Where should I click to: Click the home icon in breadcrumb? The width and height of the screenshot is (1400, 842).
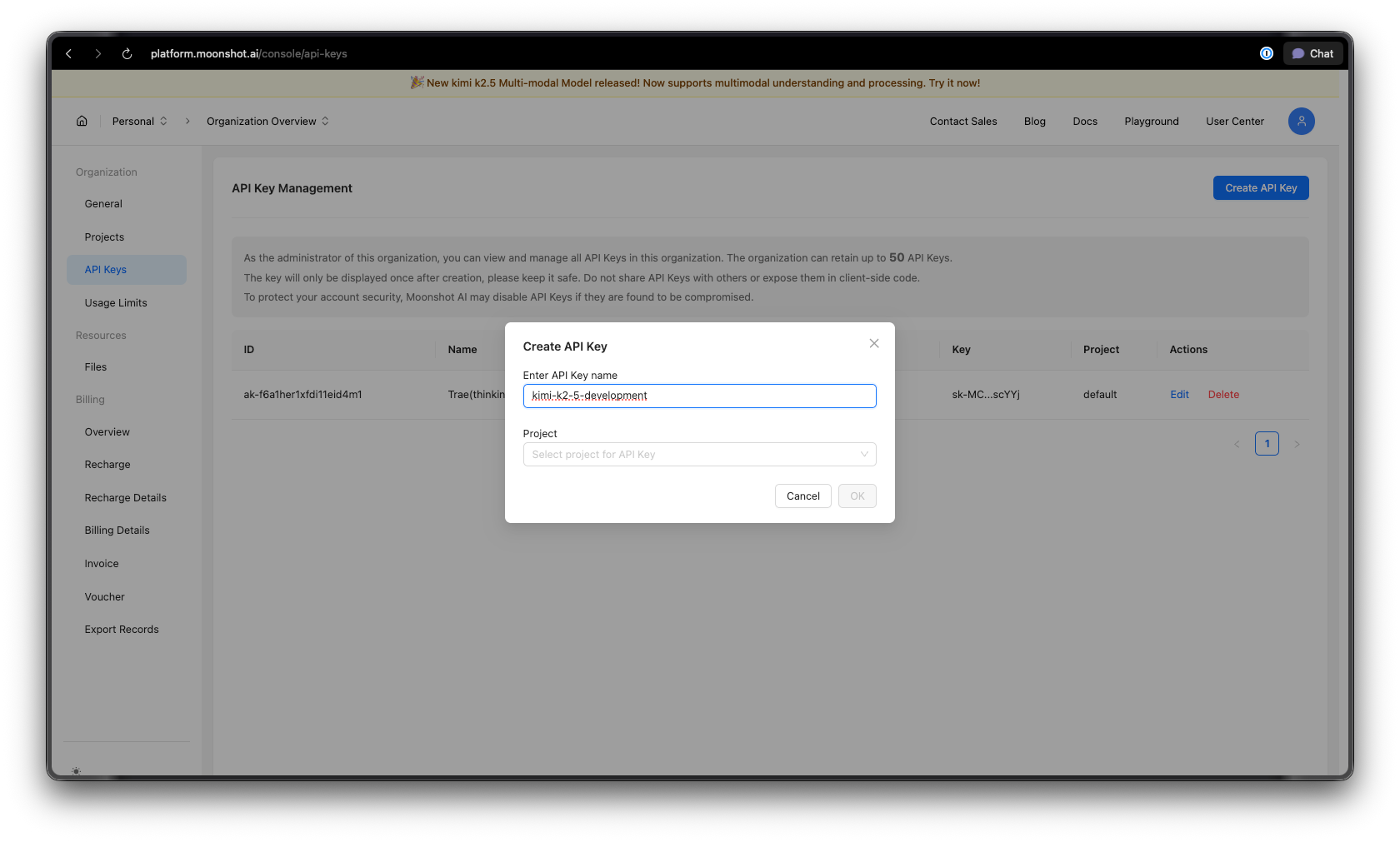82,121
